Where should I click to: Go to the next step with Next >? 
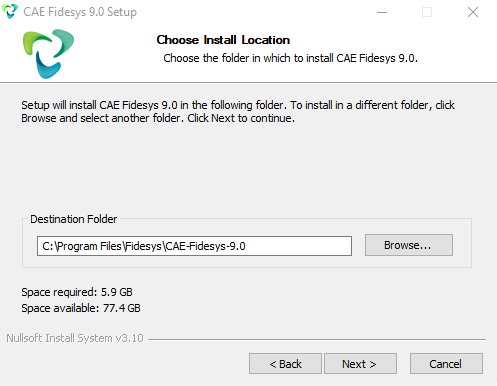click(x=360, y=364)
